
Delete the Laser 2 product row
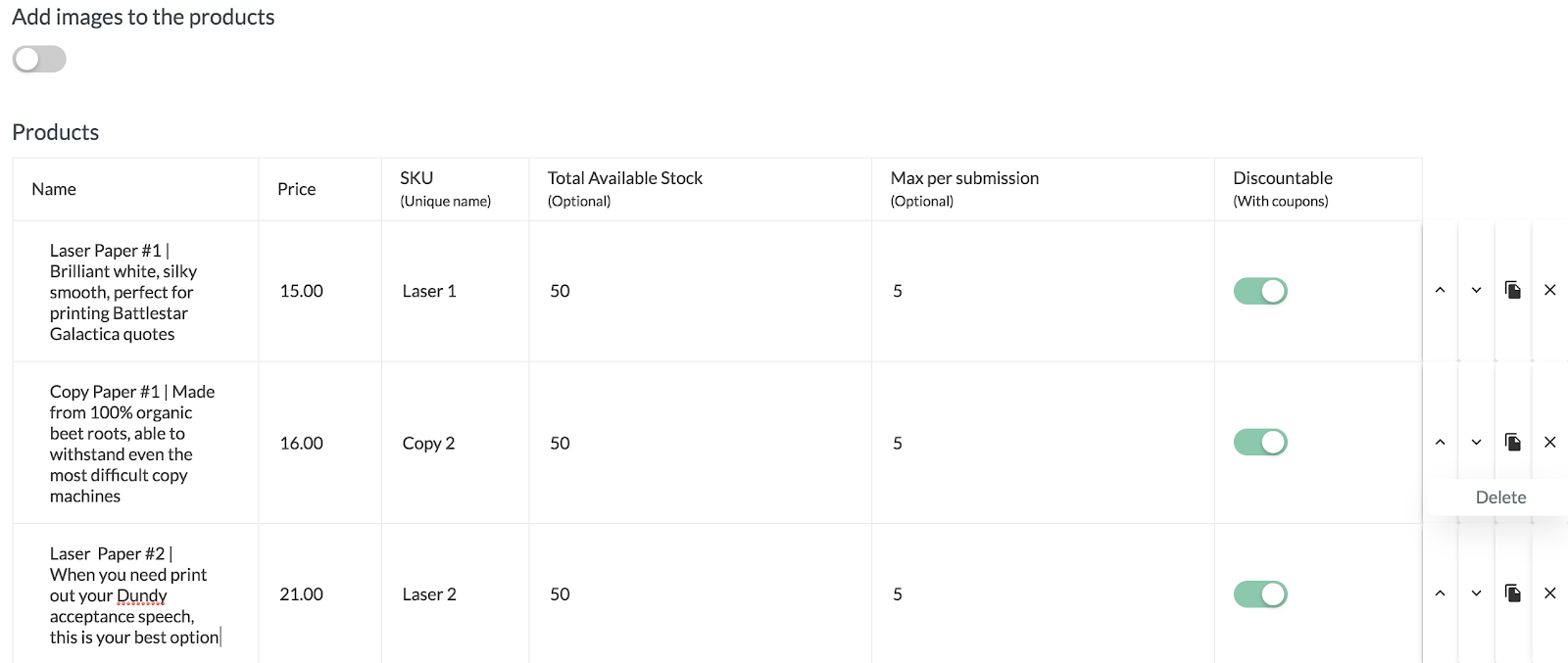1549,592
